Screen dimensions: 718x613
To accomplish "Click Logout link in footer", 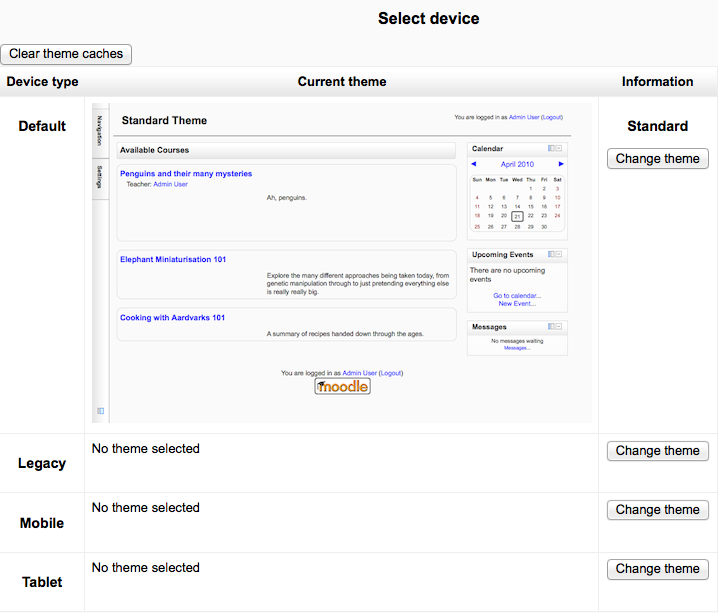I will coord(391,373).
